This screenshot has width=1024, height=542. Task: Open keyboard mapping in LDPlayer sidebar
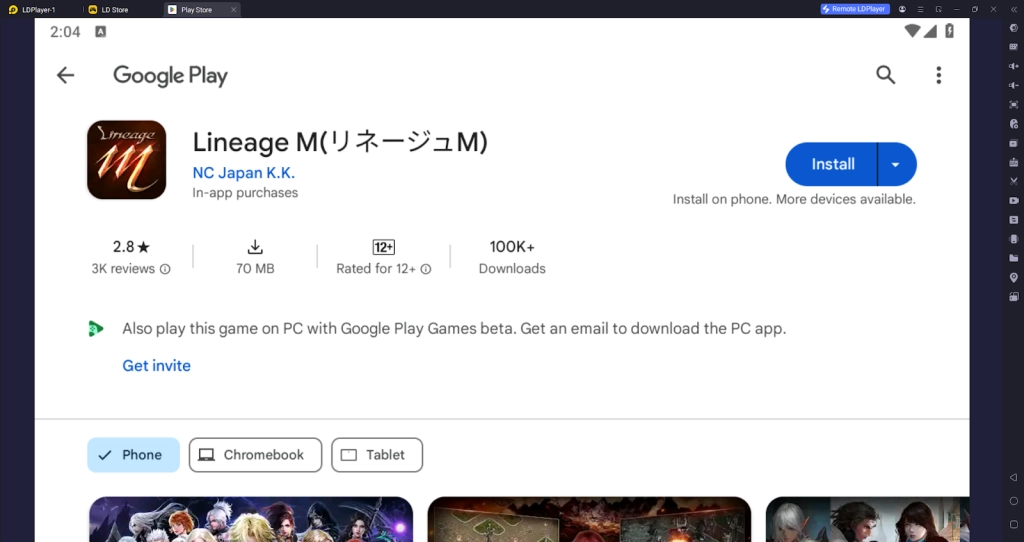1014,47
